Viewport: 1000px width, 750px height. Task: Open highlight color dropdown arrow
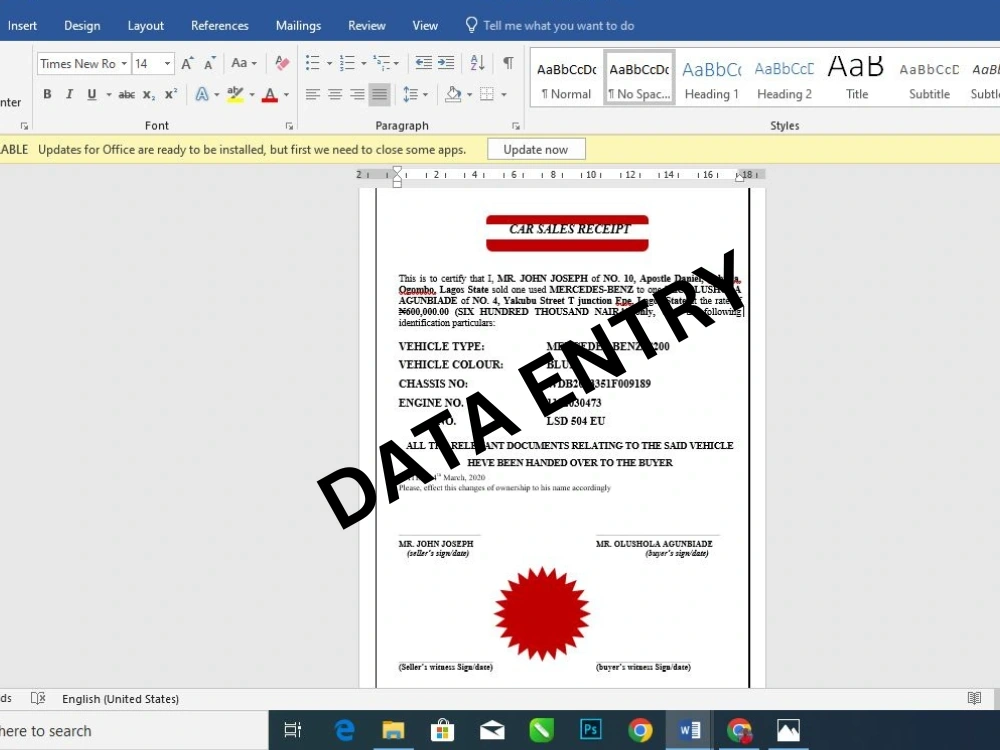(x=252, y=94)
